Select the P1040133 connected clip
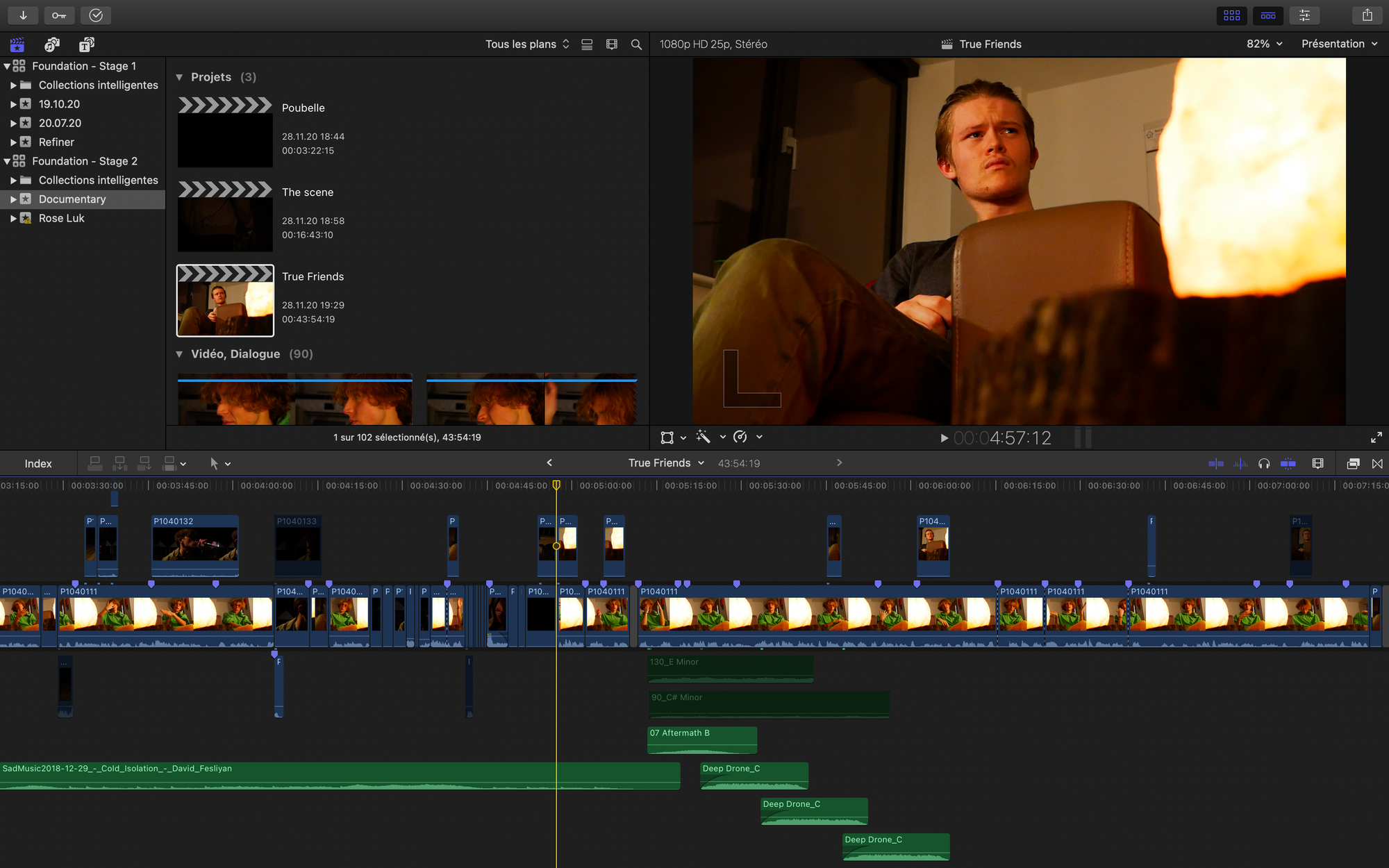This screenshot has width=1389, height=868. pyautogui.click(x=298, y=546)
